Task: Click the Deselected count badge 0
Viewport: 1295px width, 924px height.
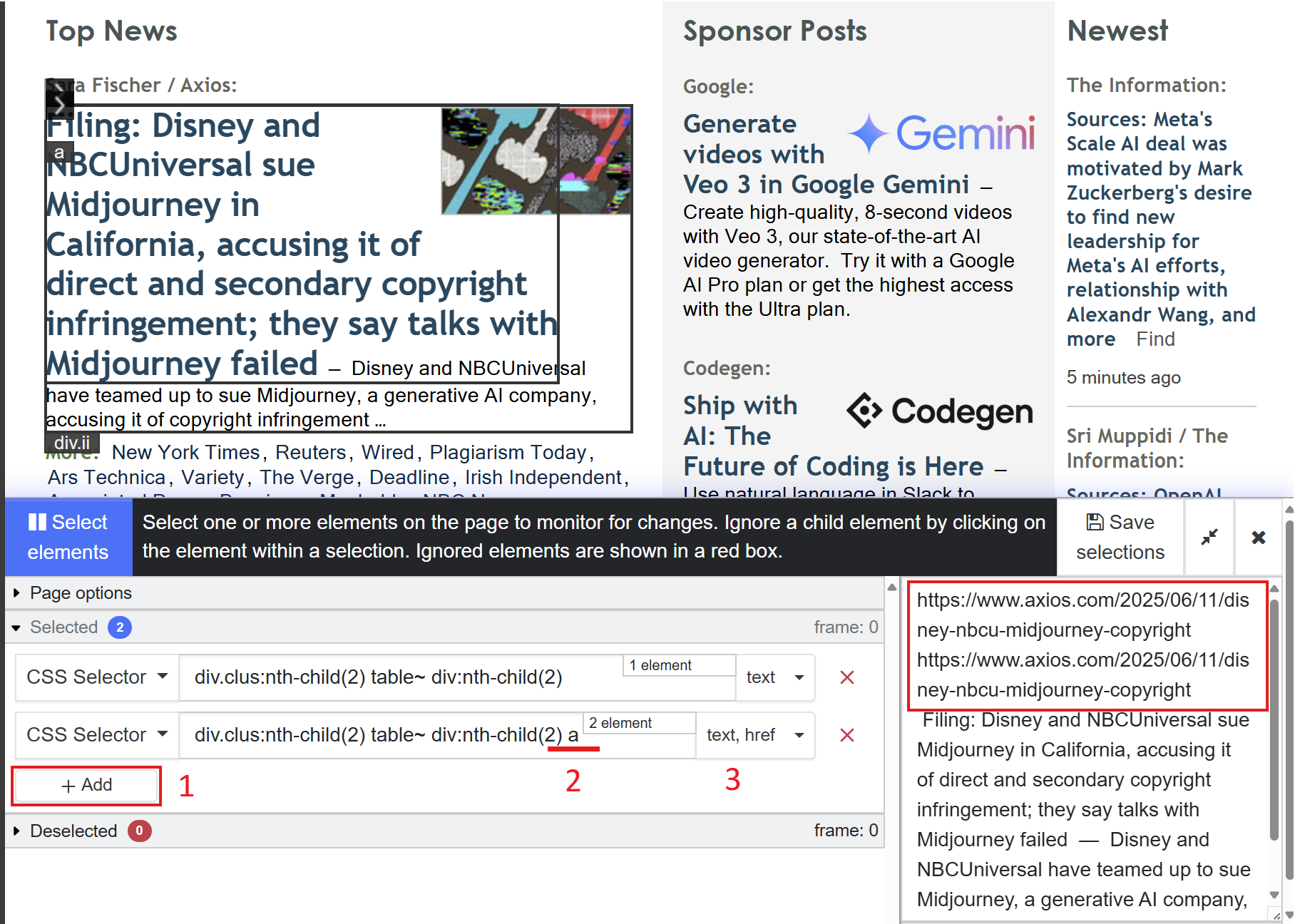Action: pos(140,831)
